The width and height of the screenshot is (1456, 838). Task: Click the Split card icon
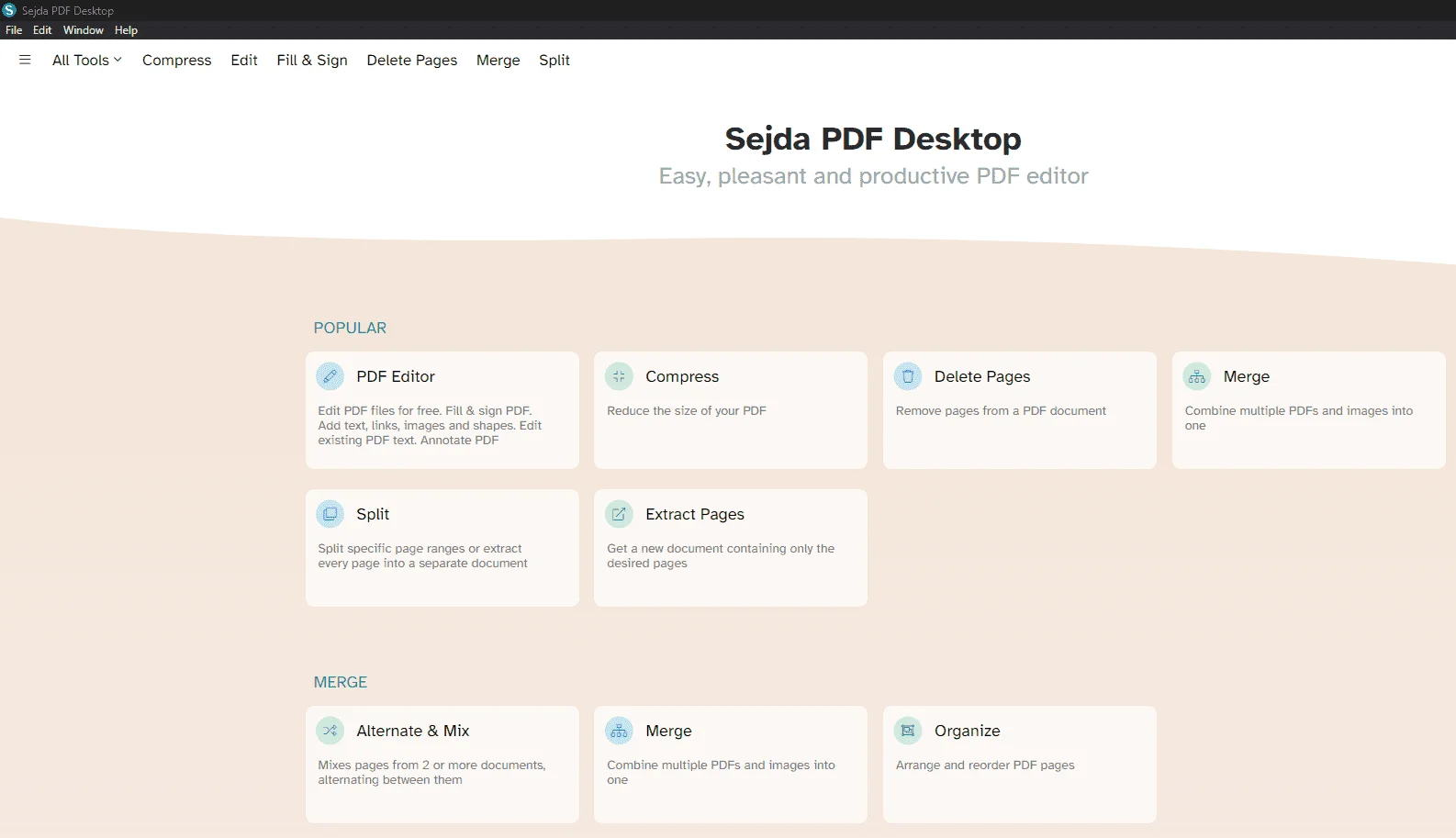[x=330, y=514]
